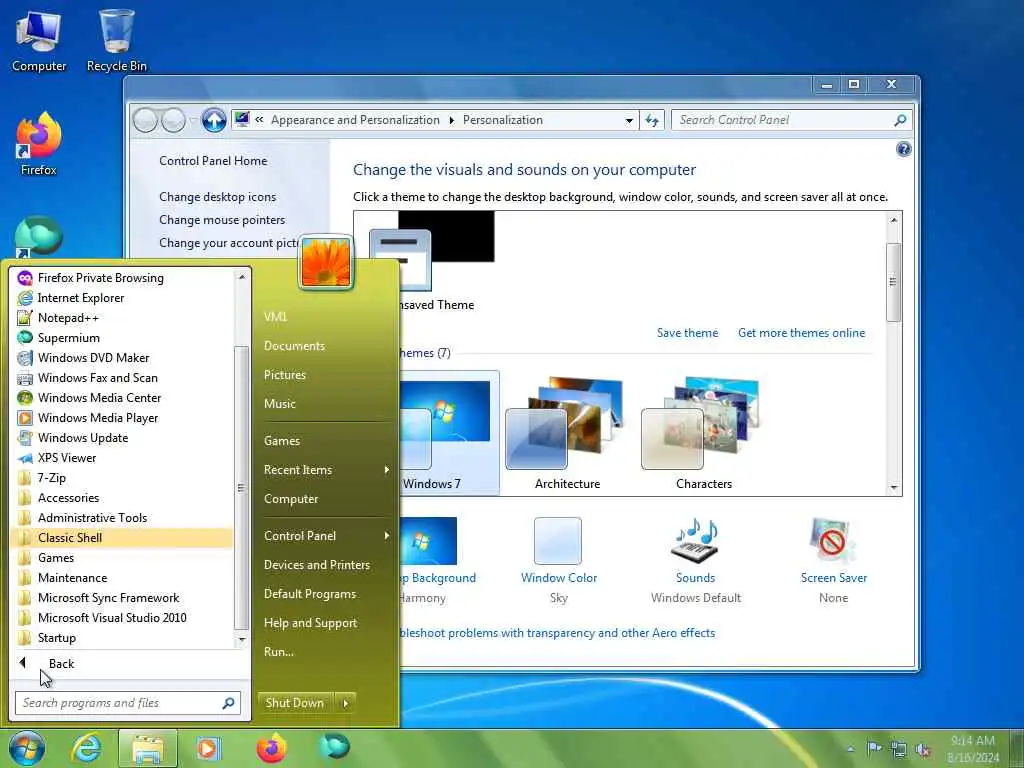Select the Architecture theme

tap(567, 434)
